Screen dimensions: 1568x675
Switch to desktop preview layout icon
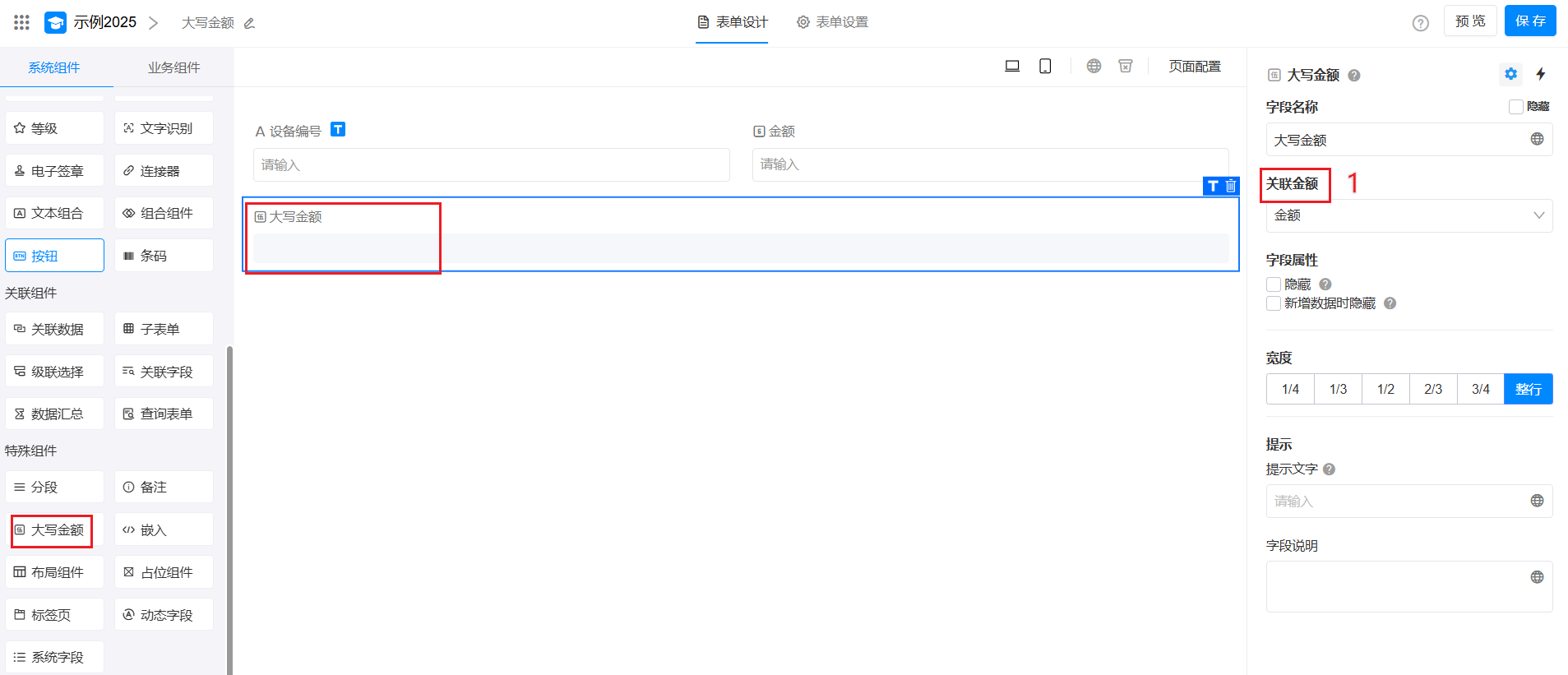click(1012, 67)
